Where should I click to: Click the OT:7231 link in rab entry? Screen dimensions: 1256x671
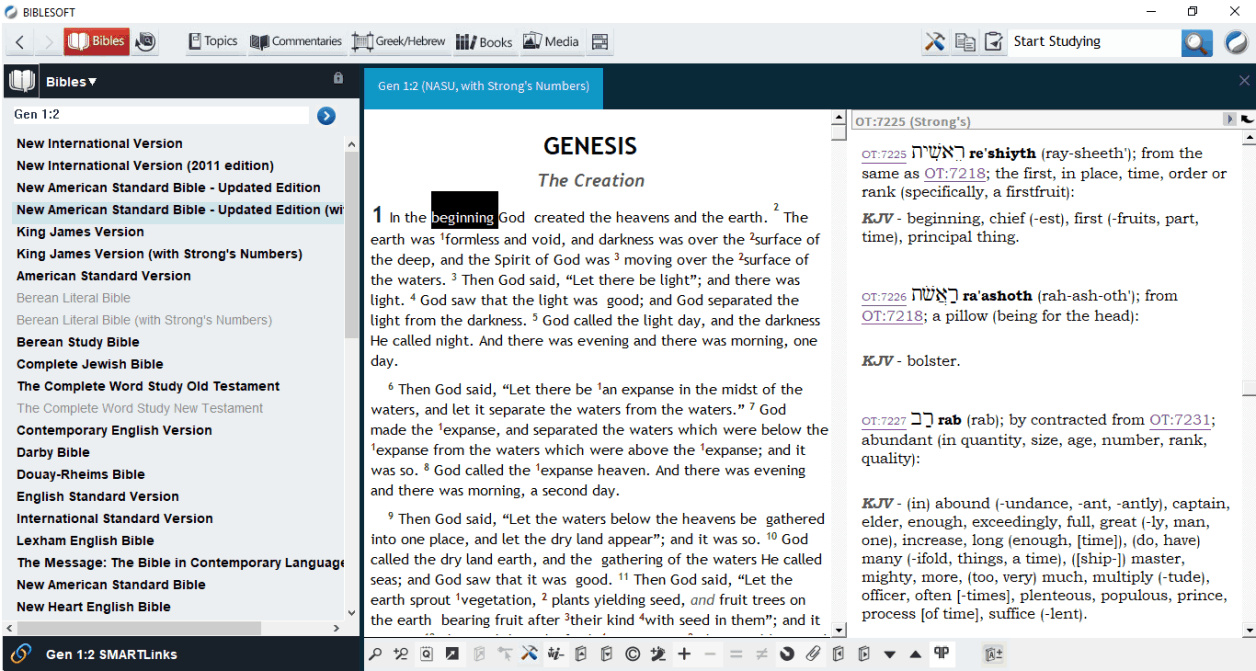(1180, 420)
